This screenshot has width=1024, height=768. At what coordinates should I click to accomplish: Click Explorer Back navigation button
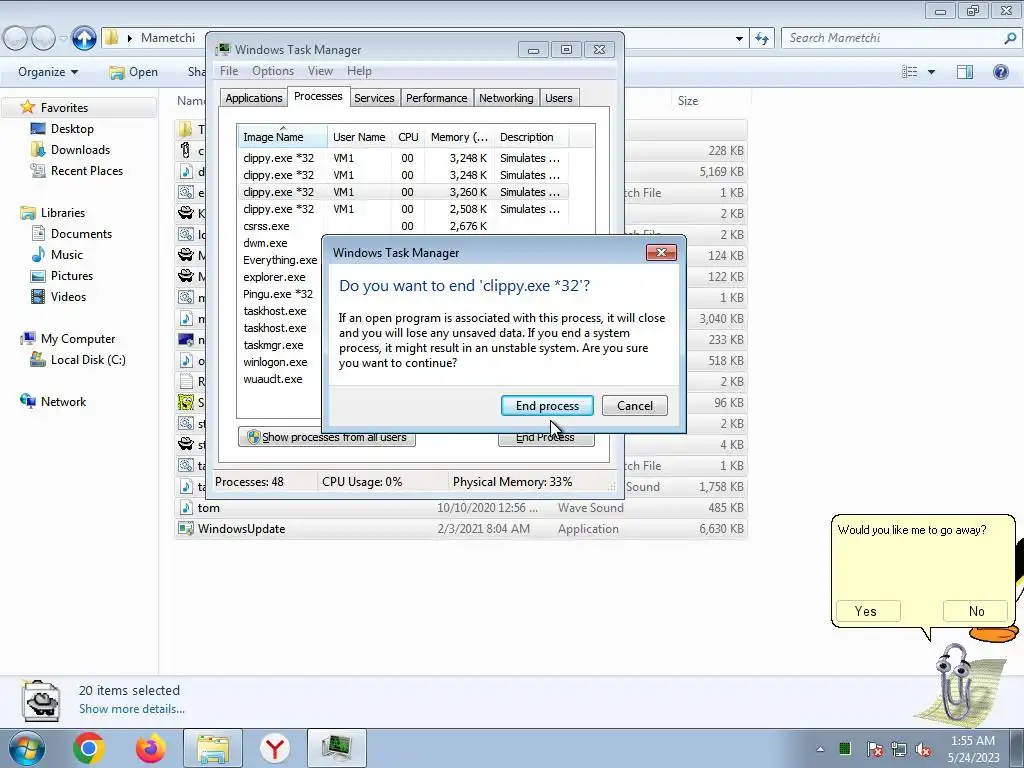point(16,39)
